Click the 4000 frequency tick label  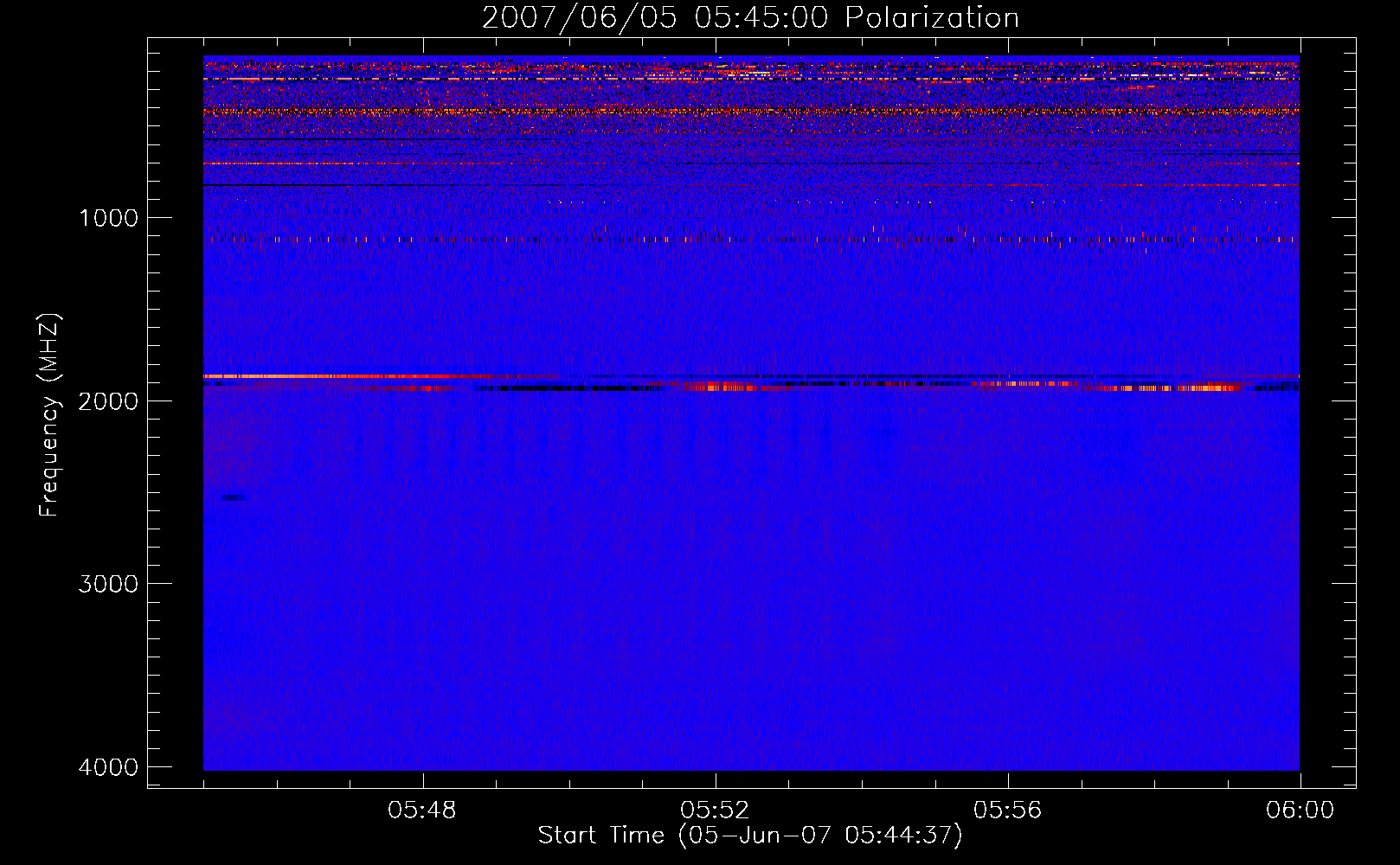coord(108,767)
